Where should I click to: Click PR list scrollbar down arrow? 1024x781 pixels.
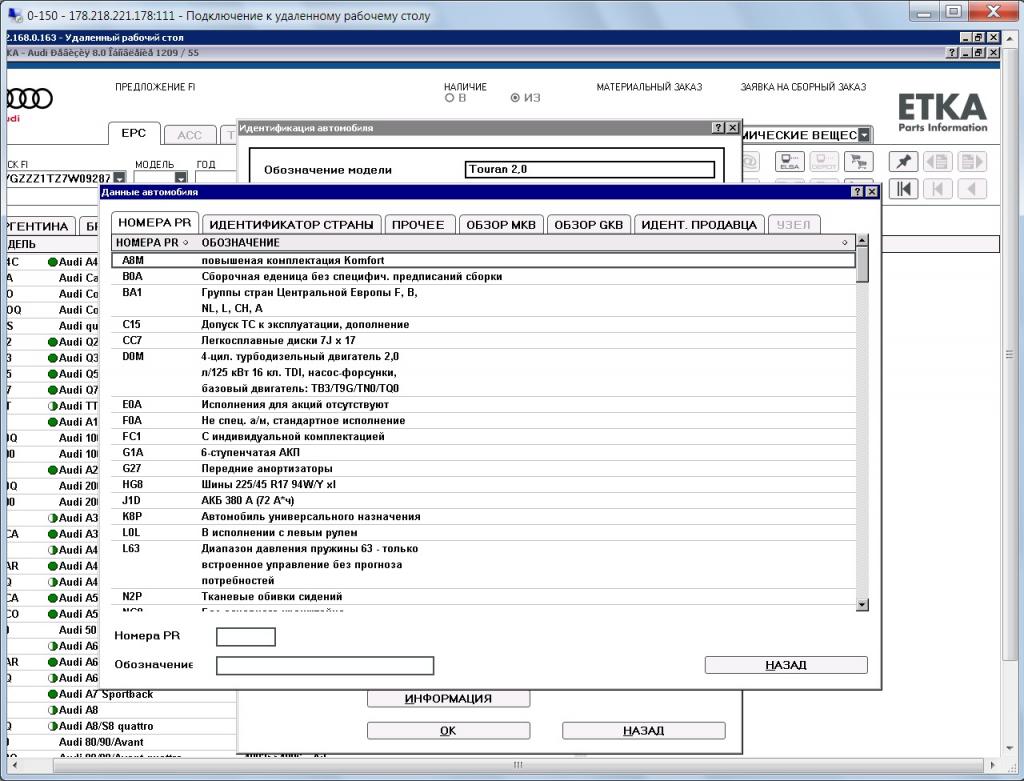tap(862, 605)
